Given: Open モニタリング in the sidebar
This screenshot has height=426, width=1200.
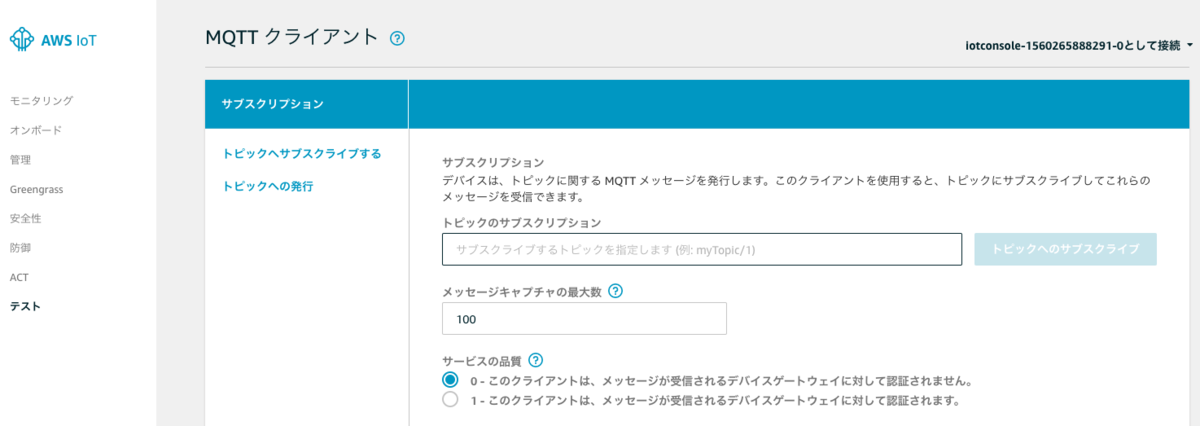Looking at the screenshot, I should (41, 101).
